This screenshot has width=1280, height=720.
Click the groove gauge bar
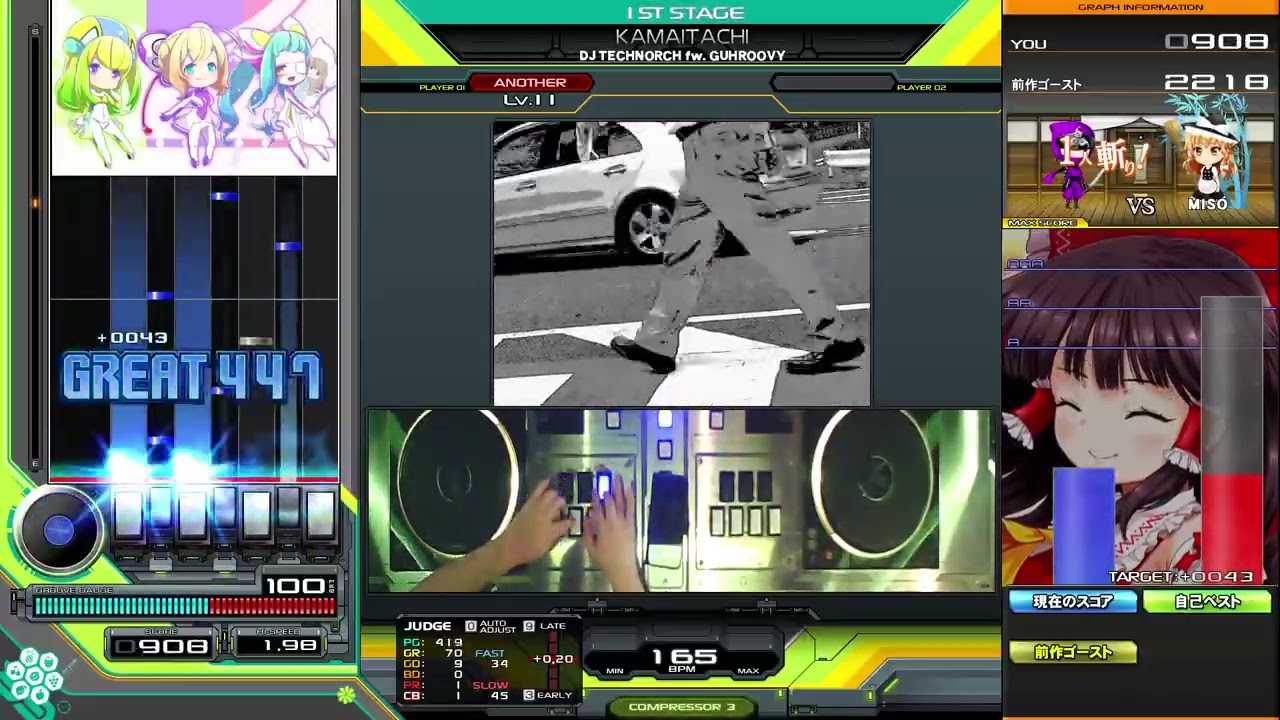click(x=184, y=606)
